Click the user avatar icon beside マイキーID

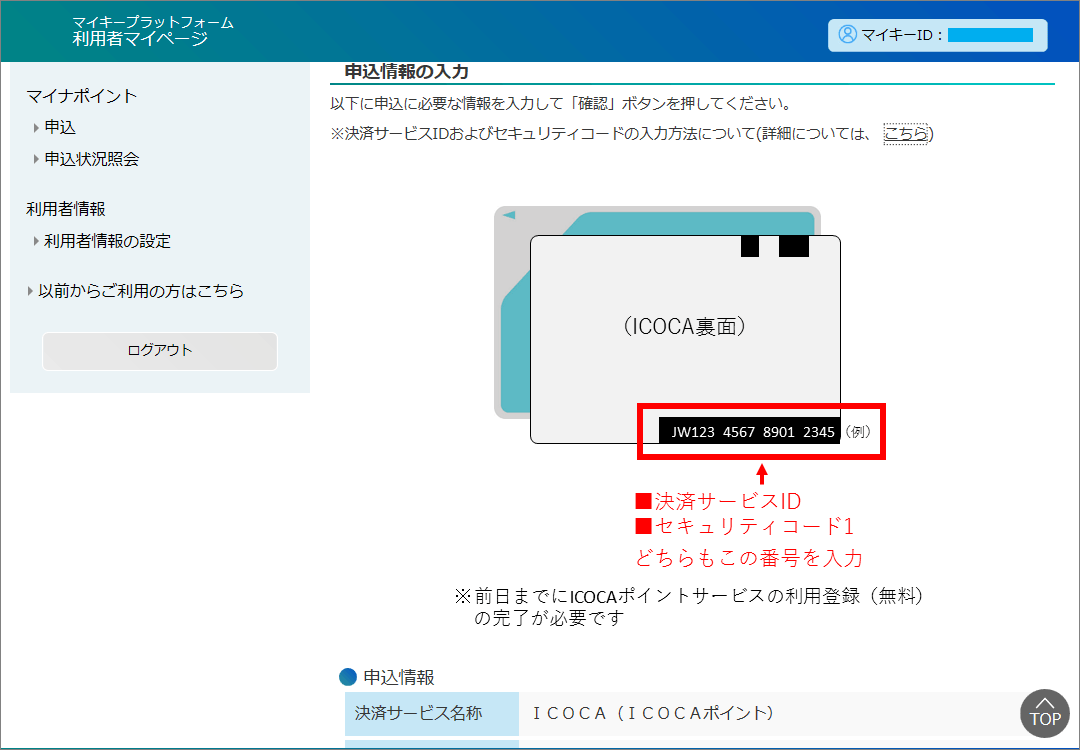pyautogui.click(x=847, y=34)
